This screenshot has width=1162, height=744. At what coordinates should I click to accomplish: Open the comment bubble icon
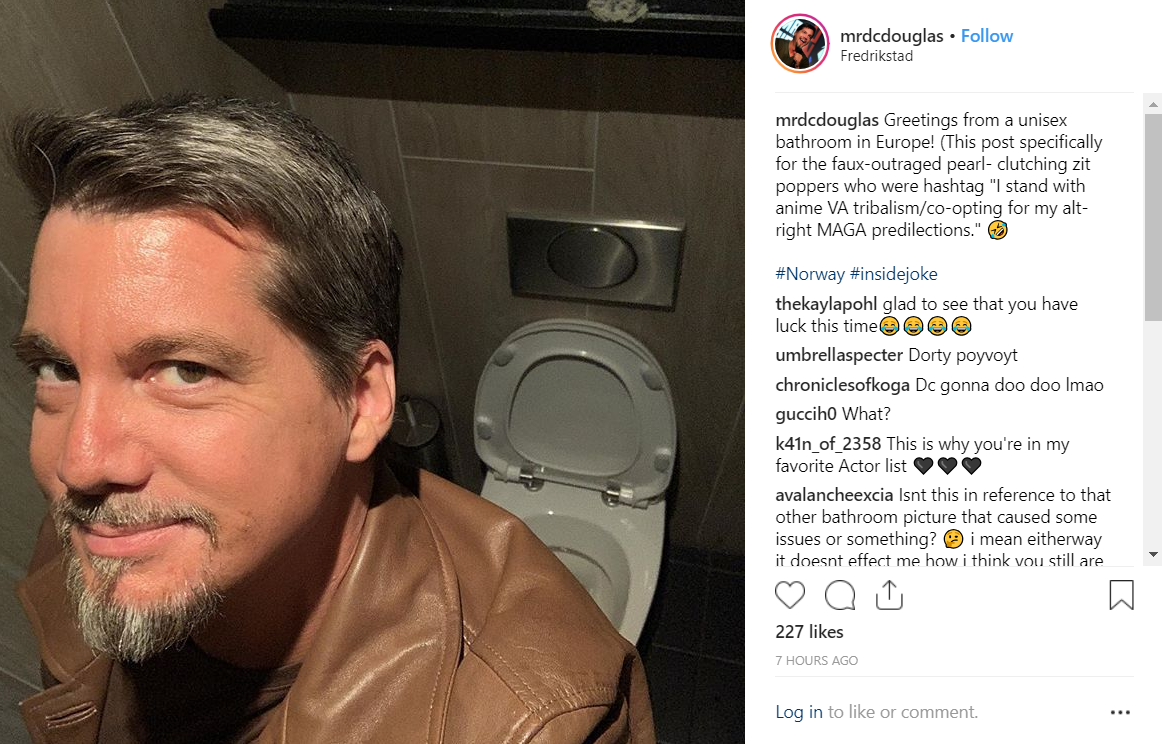coord(840,595)
